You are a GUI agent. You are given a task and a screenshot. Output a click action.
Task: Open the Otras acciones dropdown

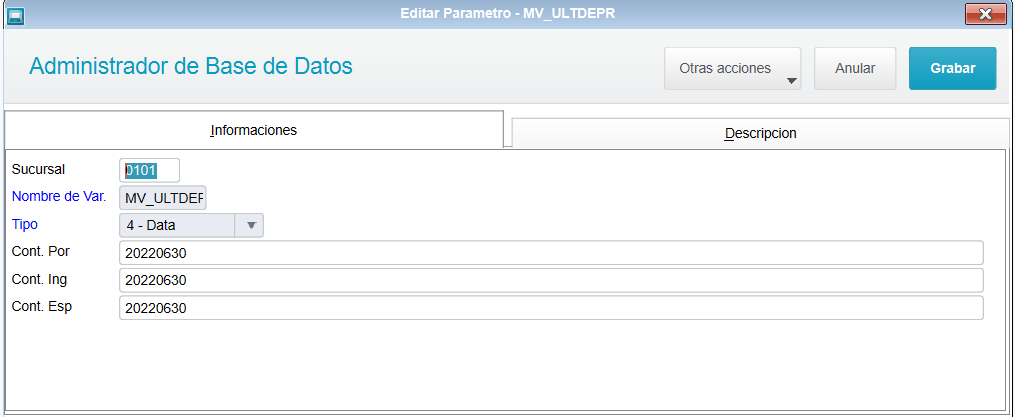732,68
